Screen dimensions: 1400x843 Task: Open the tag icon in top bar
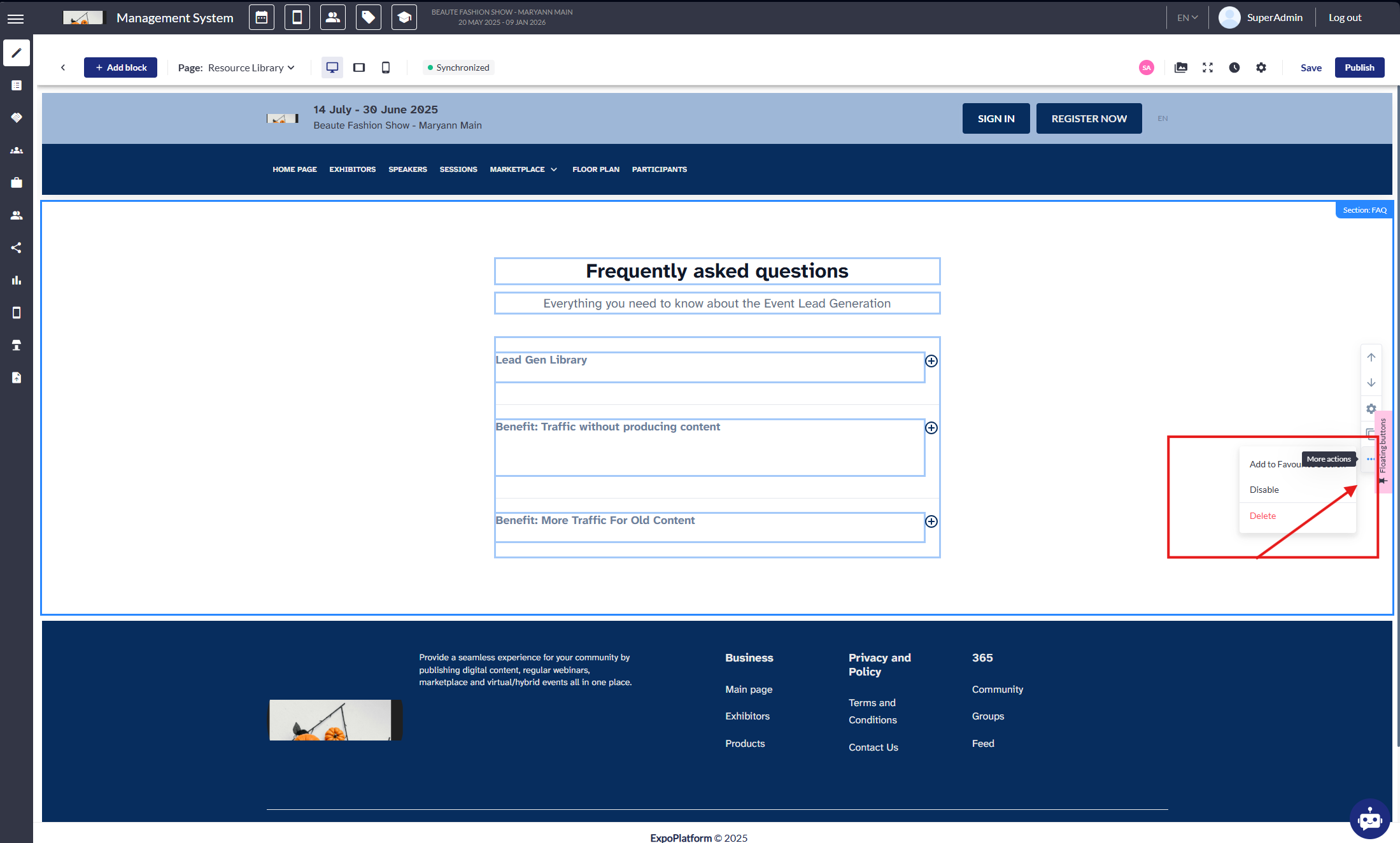pyautogui.click(x=369, y=17)
